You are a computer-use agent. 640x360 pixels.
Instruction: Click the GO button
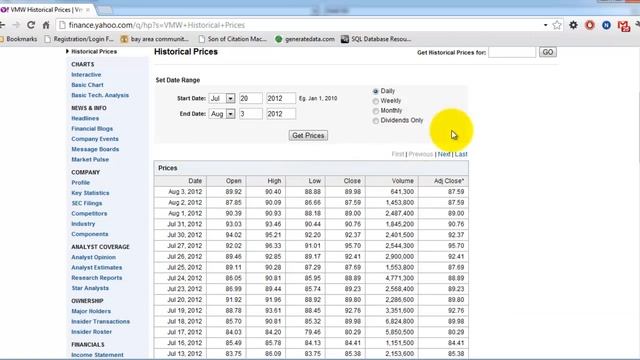point(548,52)
